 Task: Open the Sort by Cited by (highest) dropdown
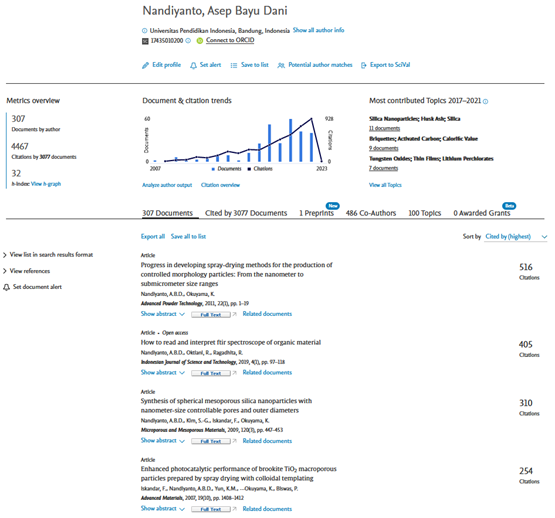tap(516, 237)
